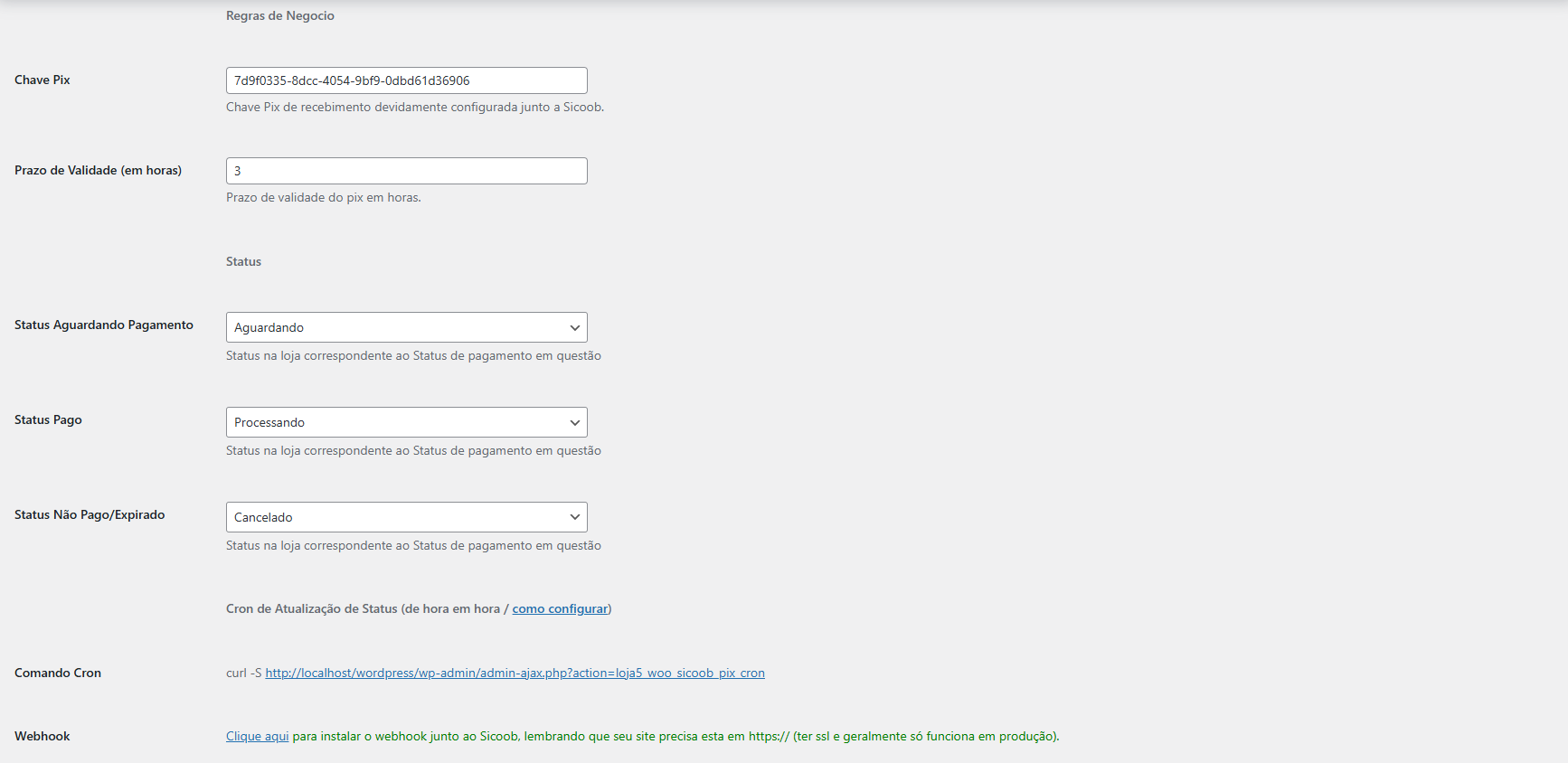Click the 'Cron de Atualização de Status' heading
The height and width of the screenshot is (763, 1568).
click(x=362, y=609)
